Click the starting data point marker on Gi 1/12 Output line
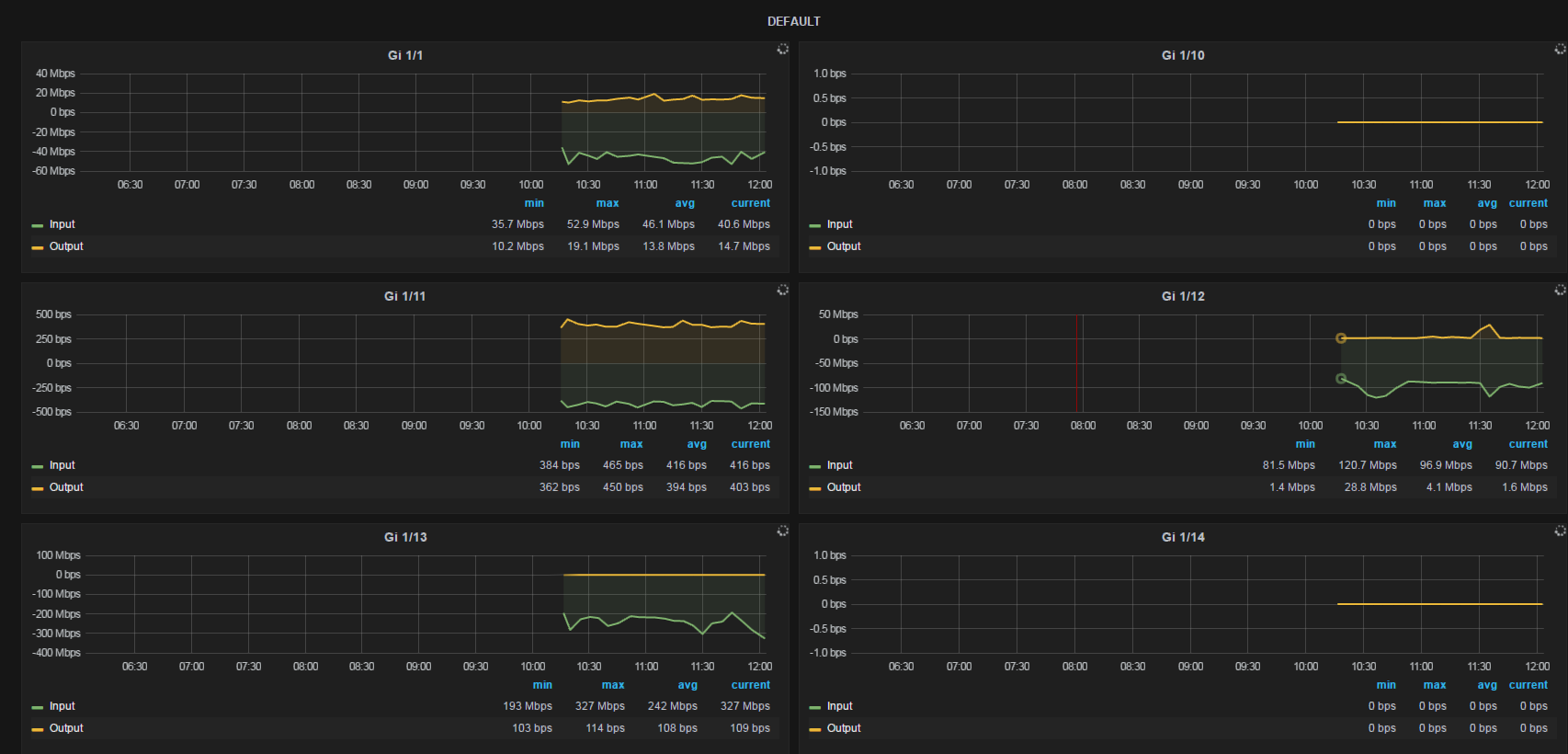The height and width of the screenshot is (754, 1568). [1341, 338]
